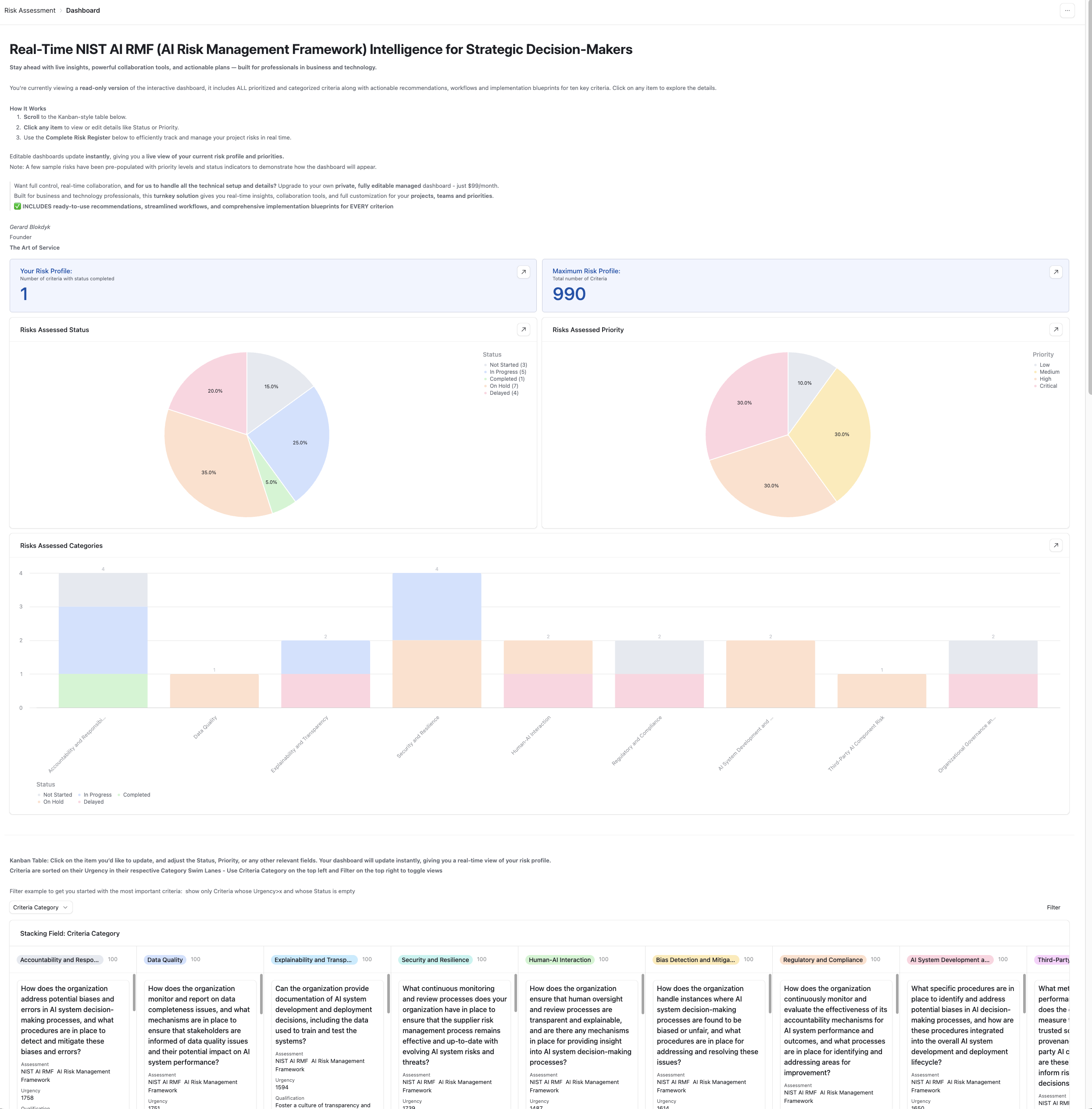Viewport: 1092px width, 1109px height.
Task: Expand the Risks Assessed Status chart
Action: (x=524, y=329)
